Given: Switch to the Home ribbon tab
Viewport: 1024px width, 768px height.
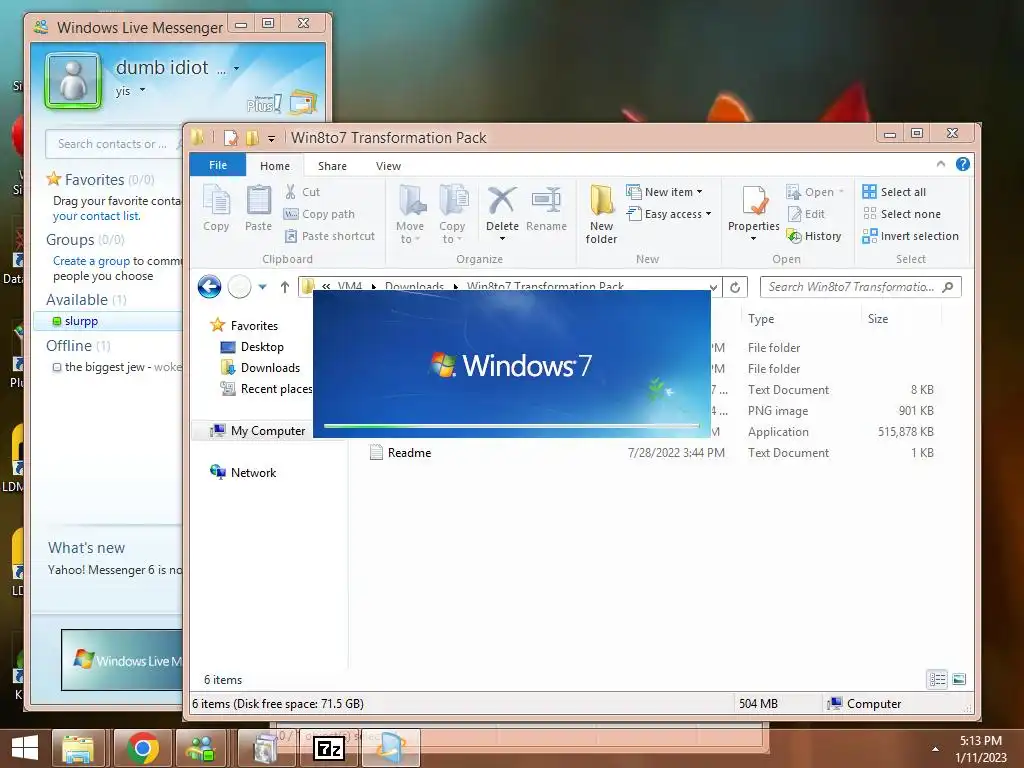Looking at the screenshot, I should pos(275,166).
